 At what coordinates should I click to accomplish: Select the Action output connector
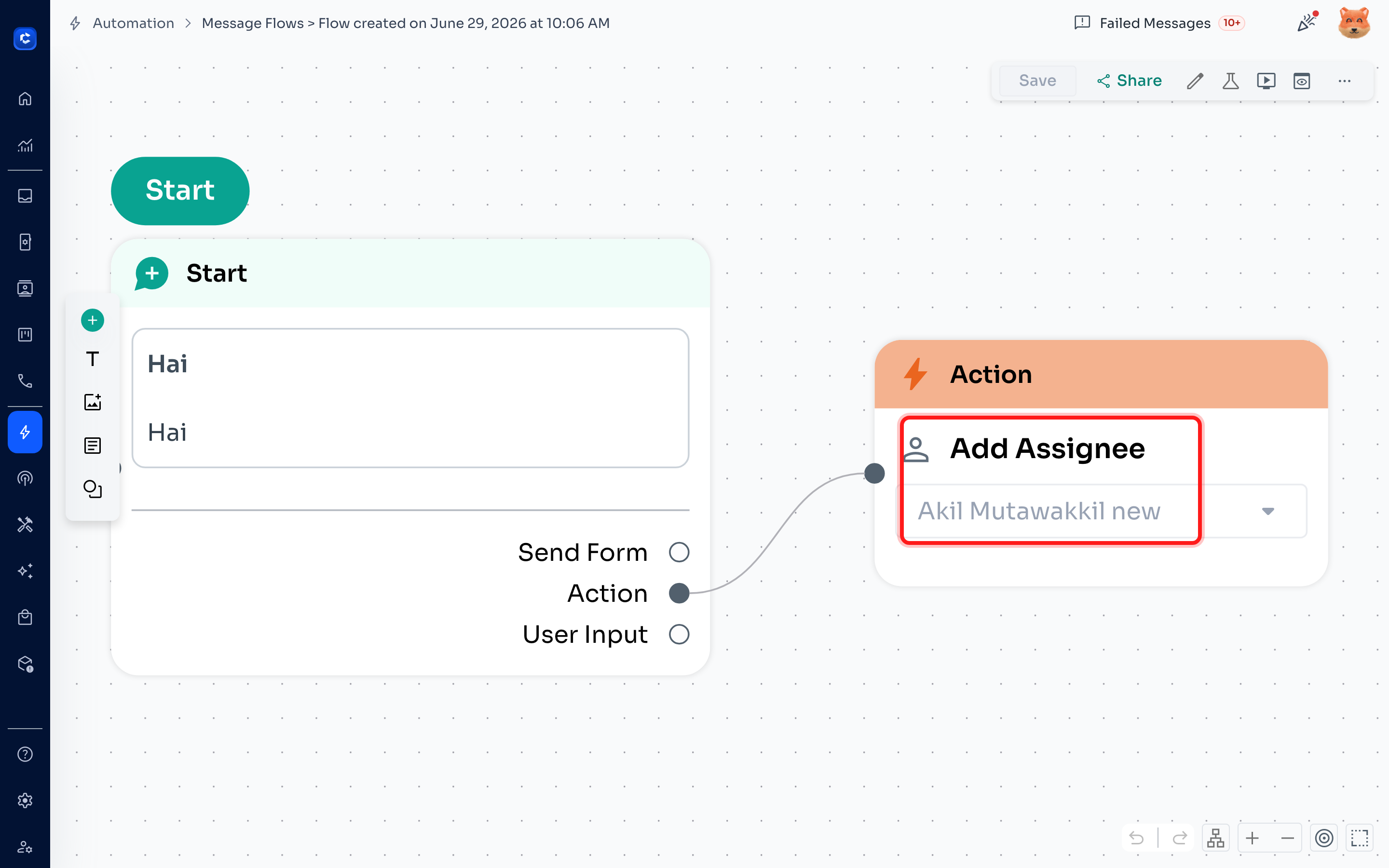(x=679, y=593)
